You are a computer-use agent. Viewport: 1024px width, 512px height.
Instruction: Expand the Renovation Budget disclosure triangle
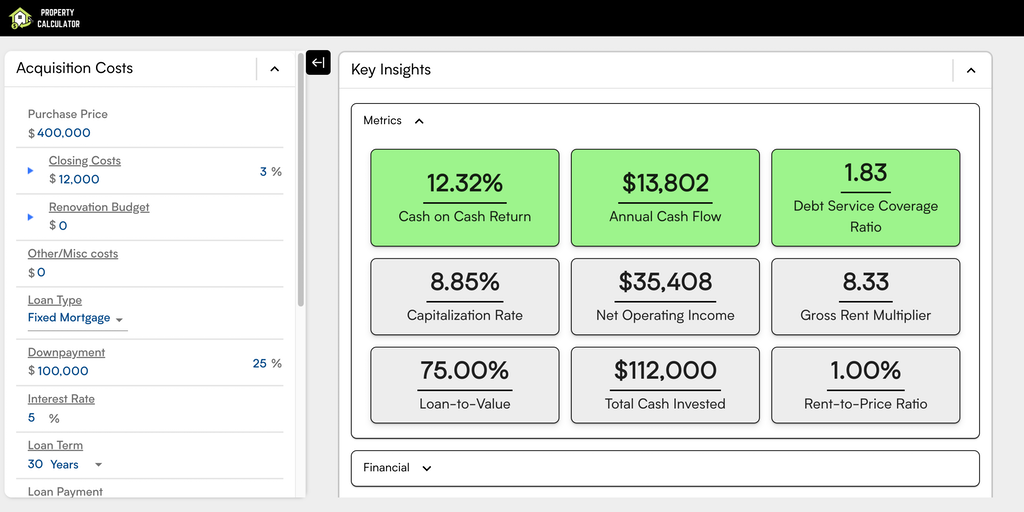point(30,217)
